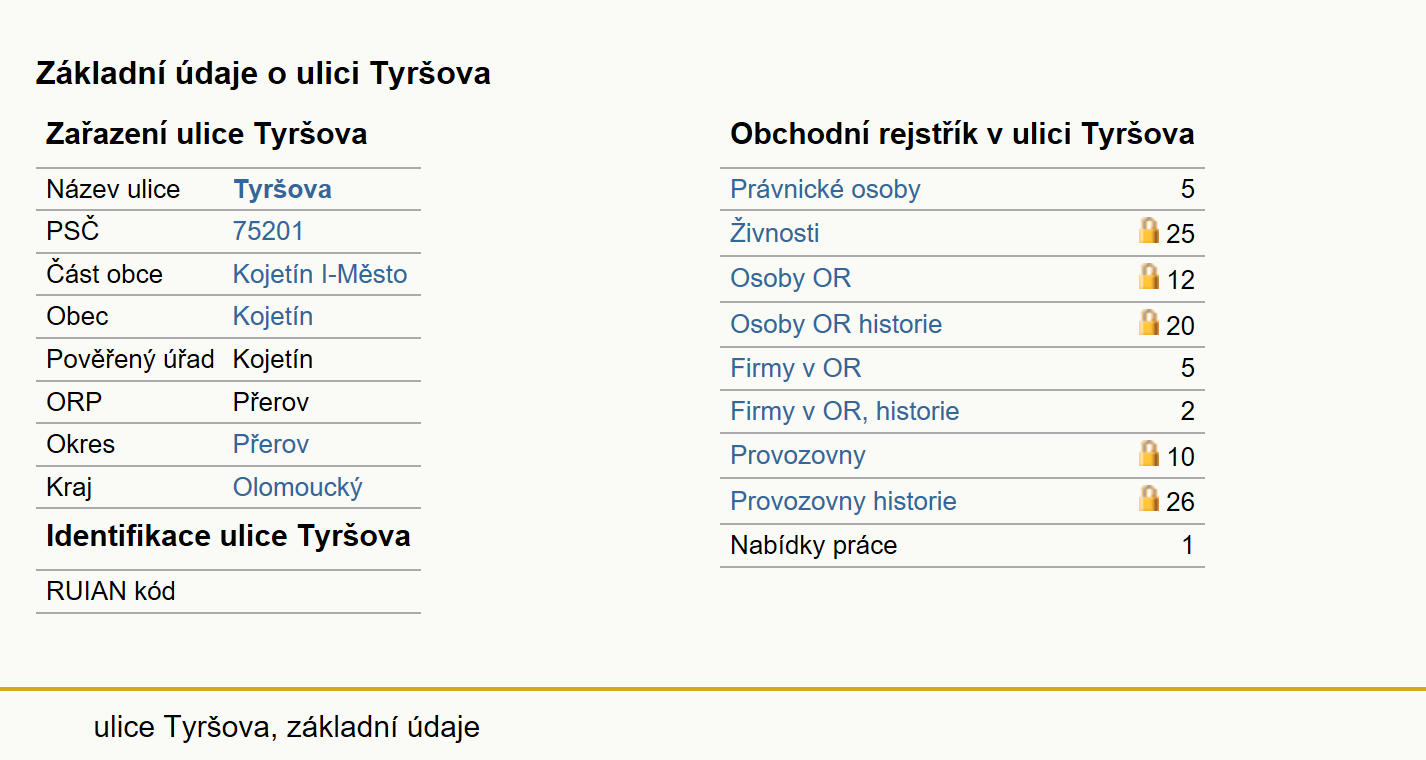This screenshot has height=760, width=1426.
Task: Open the Olomoucký region link
Action: (x=298, y=487)
